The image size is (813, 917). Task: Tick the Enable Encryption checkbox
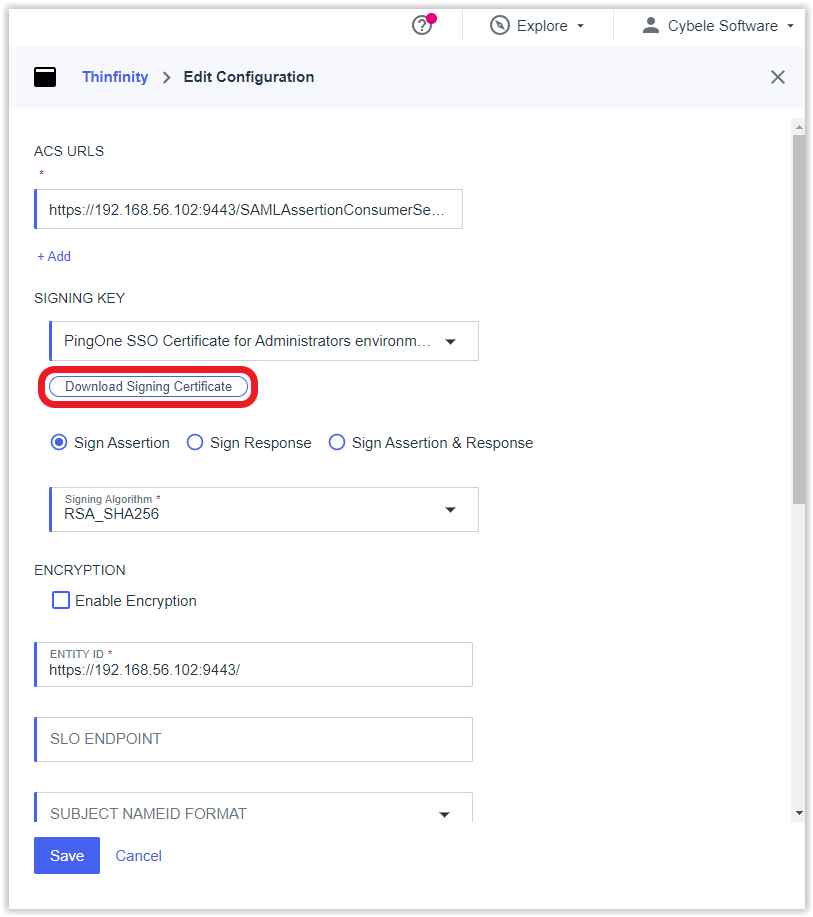pos(61,601)
